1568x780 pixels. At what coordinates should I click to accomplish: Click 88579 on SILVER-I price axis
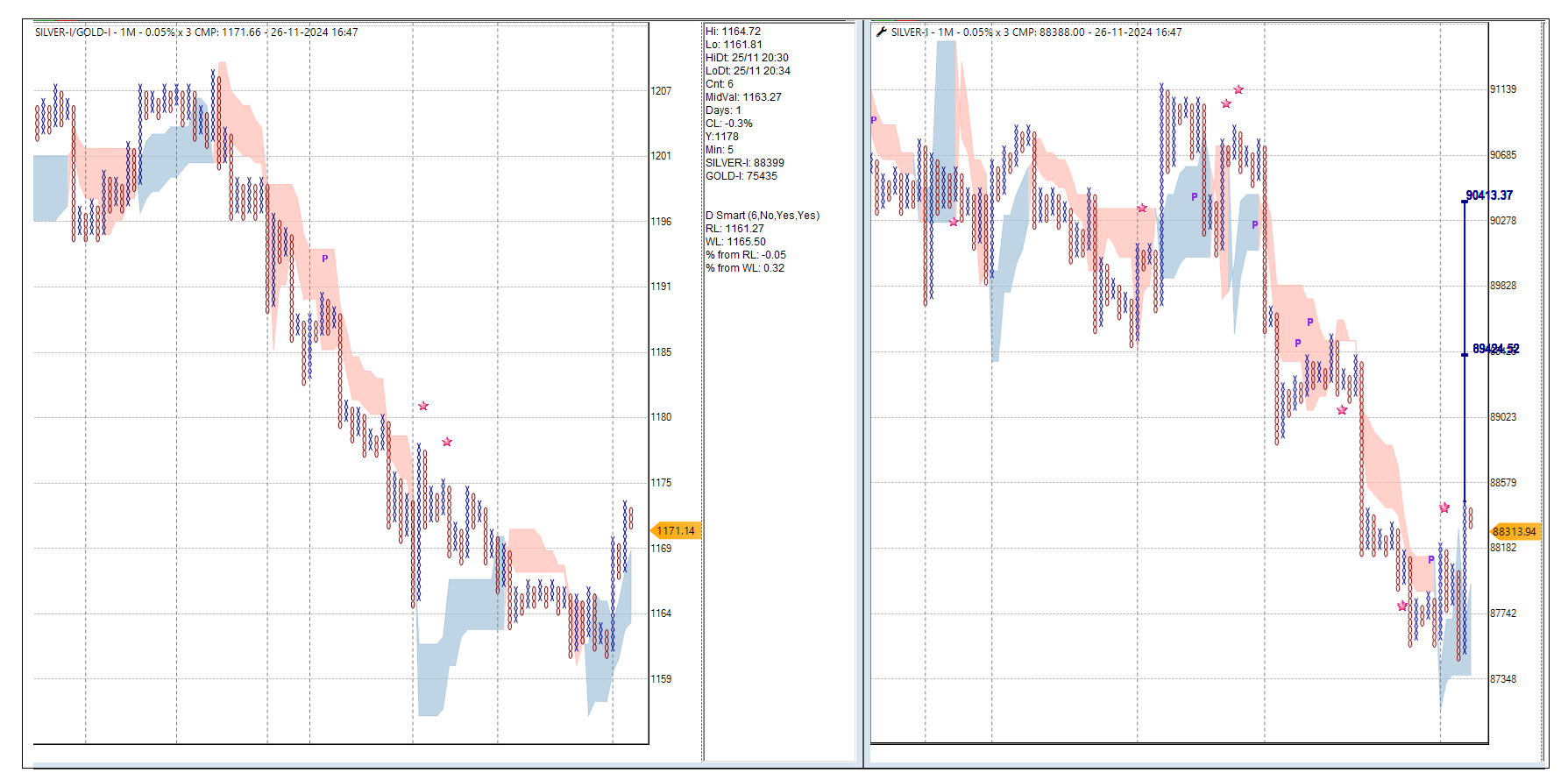1503,483
